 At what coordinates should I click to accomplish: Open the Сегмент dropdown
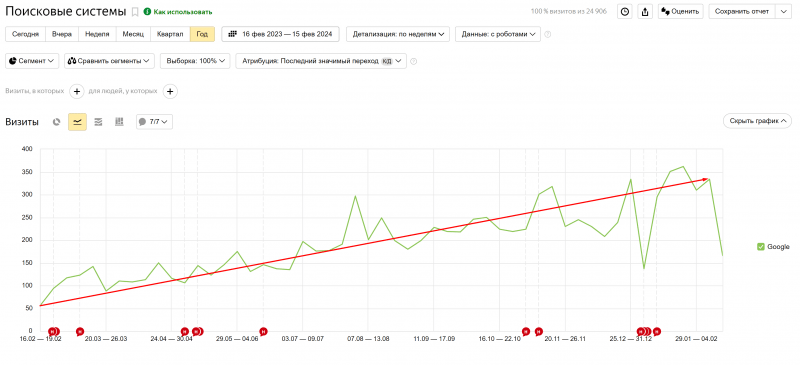(x=32, y=61)
